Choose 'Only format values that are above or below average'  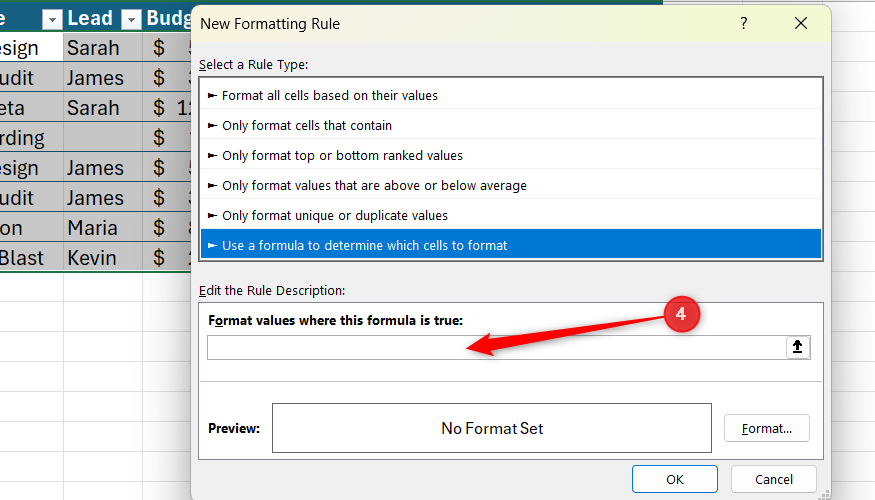(511, 185)
